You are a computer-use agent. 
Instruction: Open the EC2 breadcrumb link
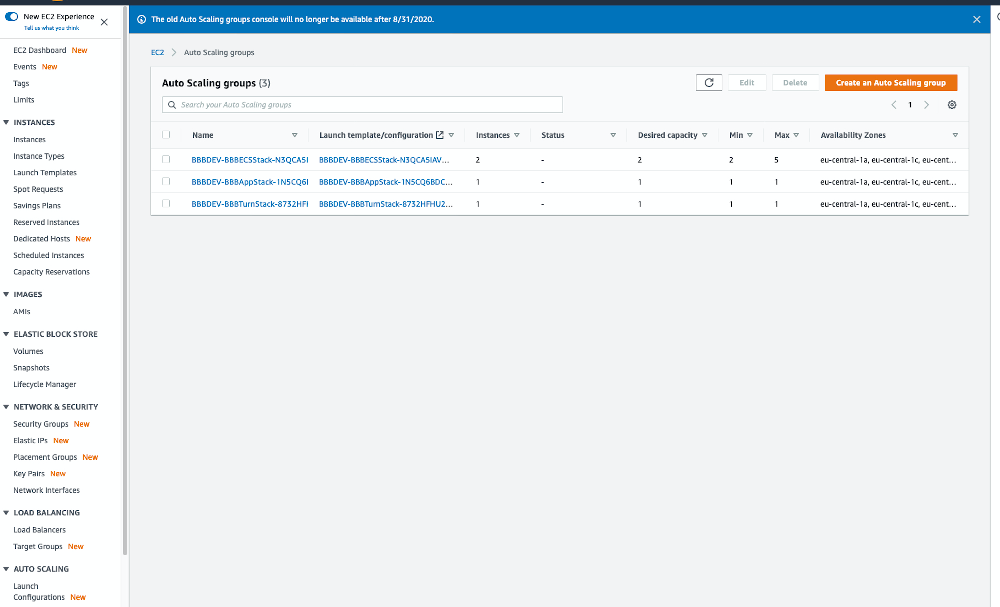pos(157,52)
